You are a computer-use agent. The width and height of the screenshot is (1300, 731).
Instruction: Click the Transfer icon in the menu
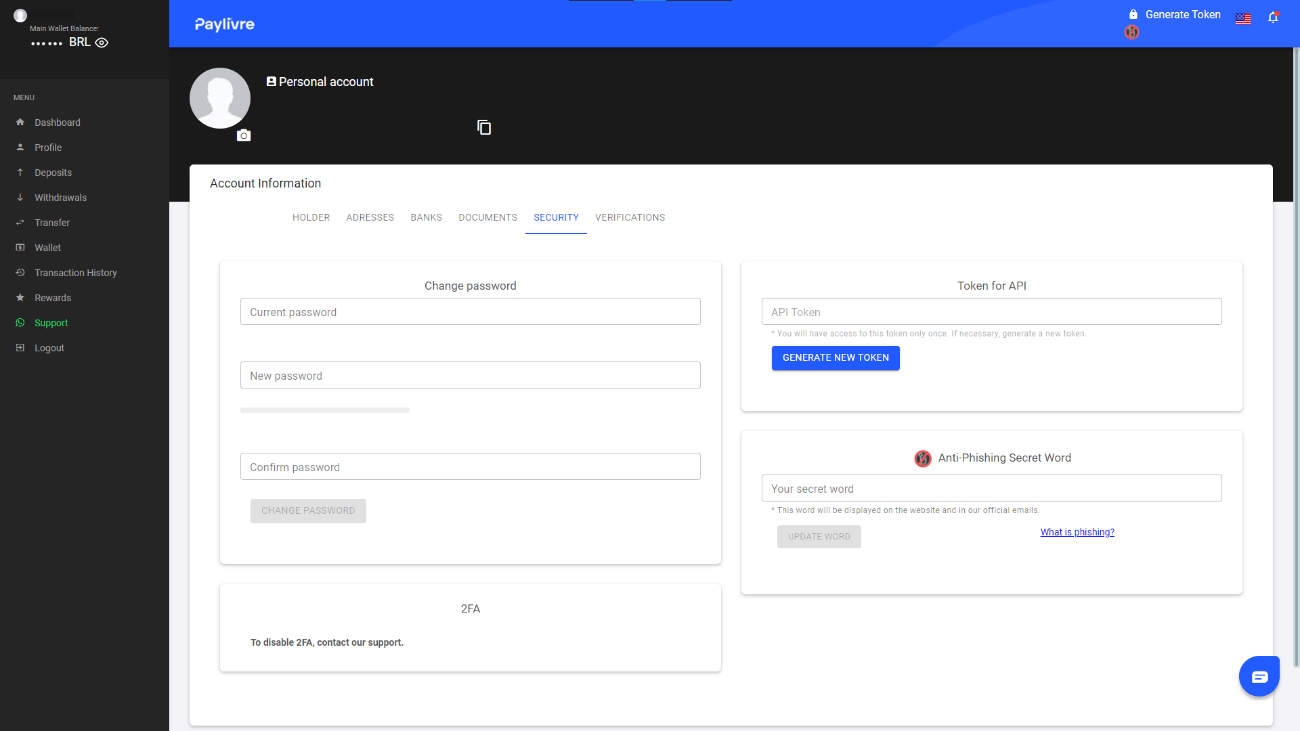coord(20,222)
